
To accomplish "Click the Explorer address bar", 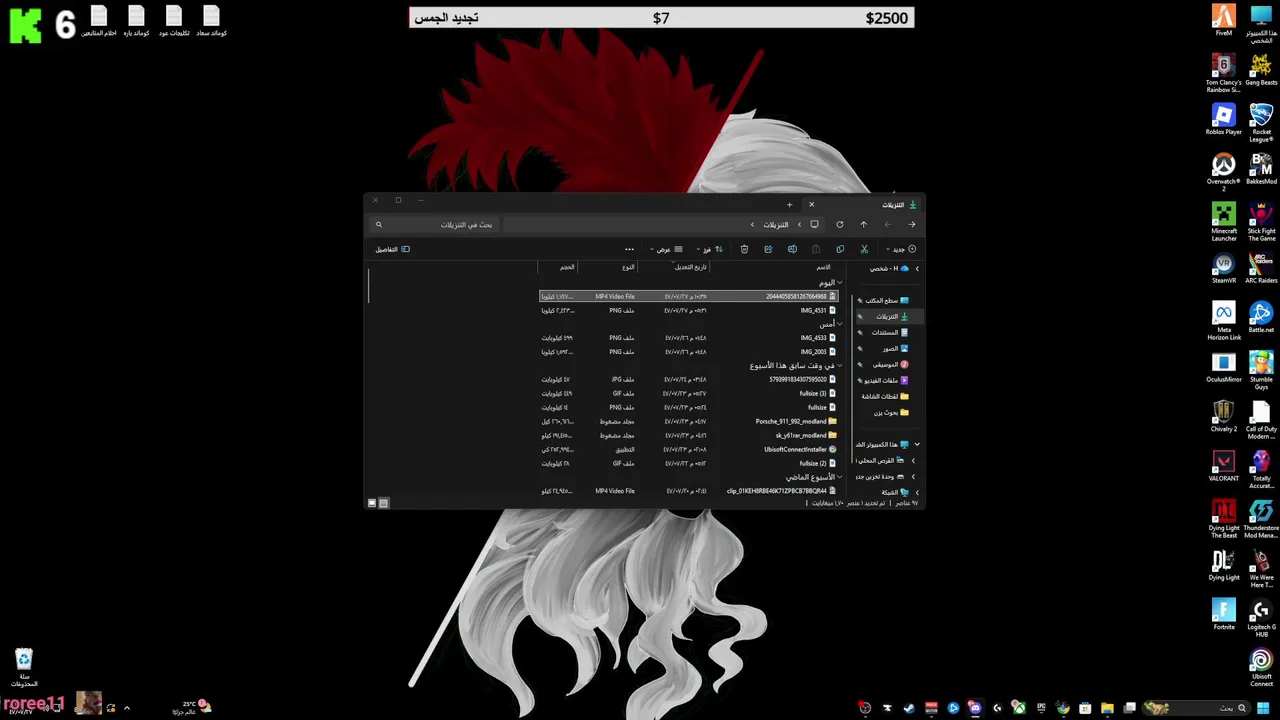I will click(x=664, y=224).
